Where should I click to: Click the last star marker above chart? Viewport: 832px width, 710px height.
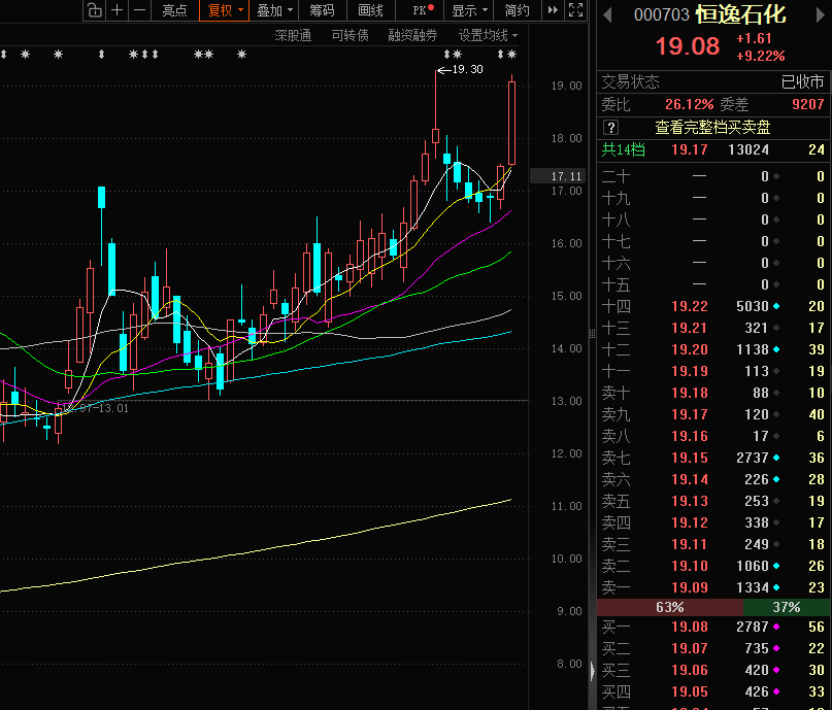[512, 54]
